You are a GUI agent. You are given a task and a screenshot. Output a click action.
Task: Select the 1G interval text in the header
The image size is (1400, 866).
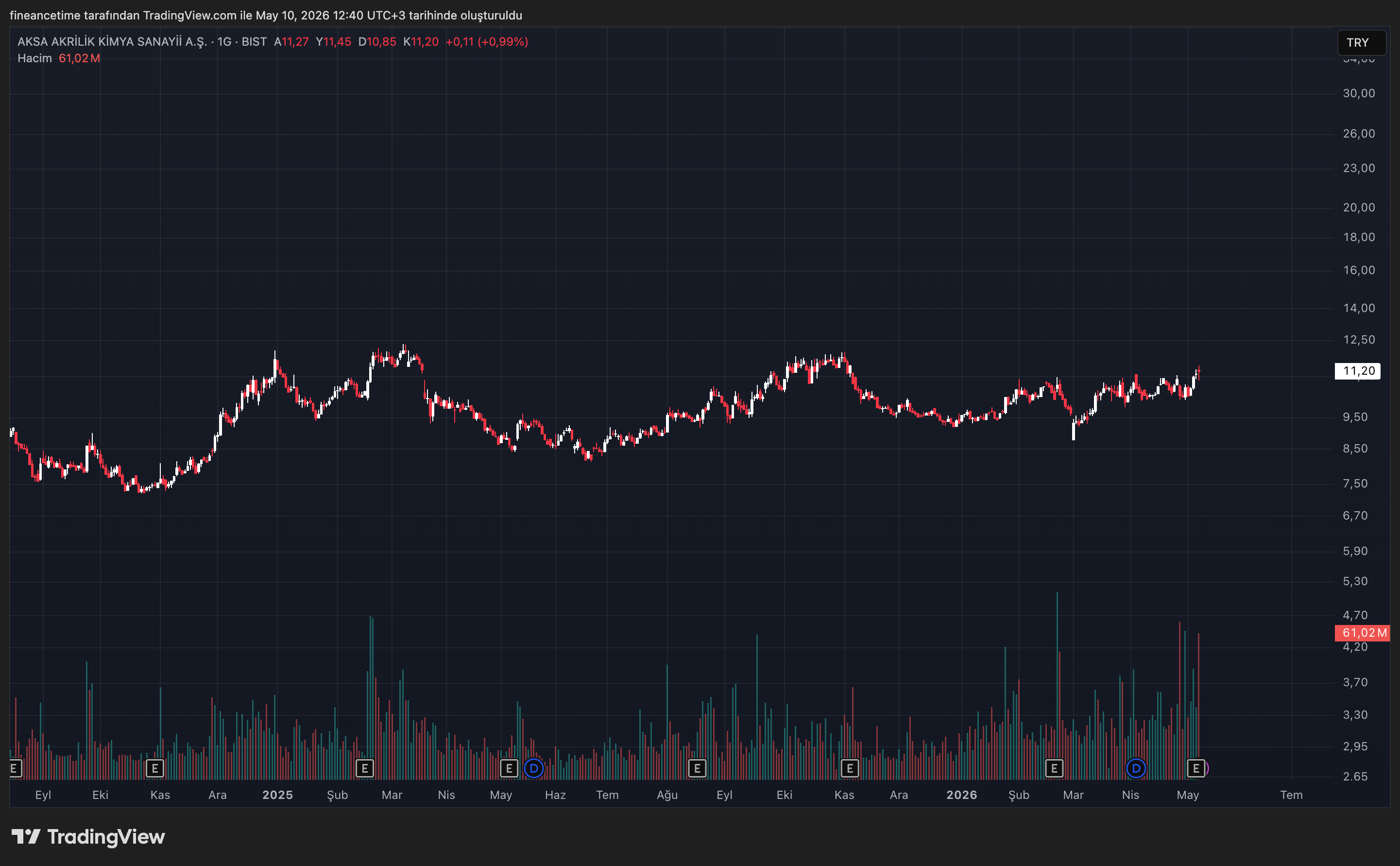(x=224, y=42)
